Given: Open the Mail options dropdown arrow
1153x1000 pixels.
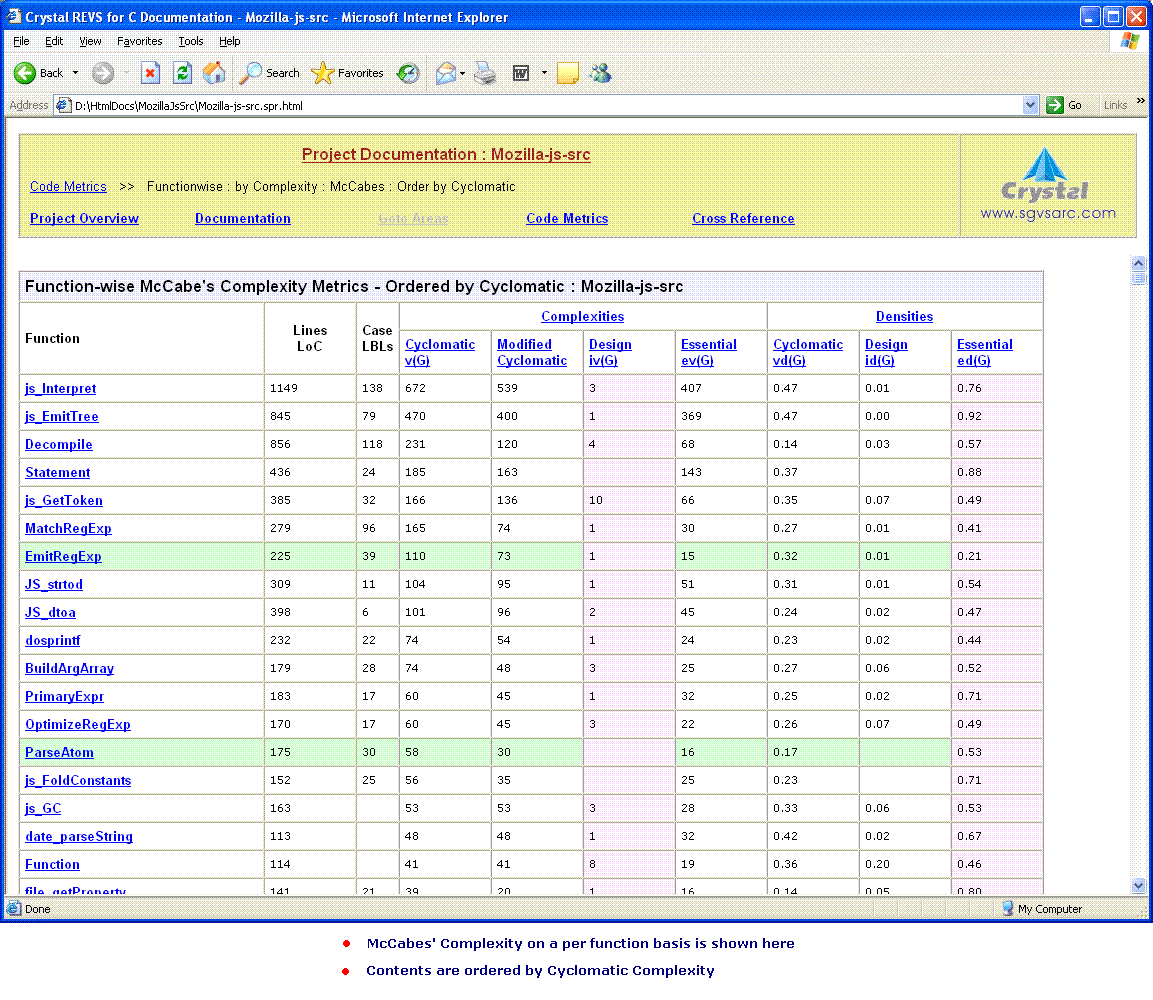Looking at the screenshot, I should pyautogui.click(x=462, y=73).
